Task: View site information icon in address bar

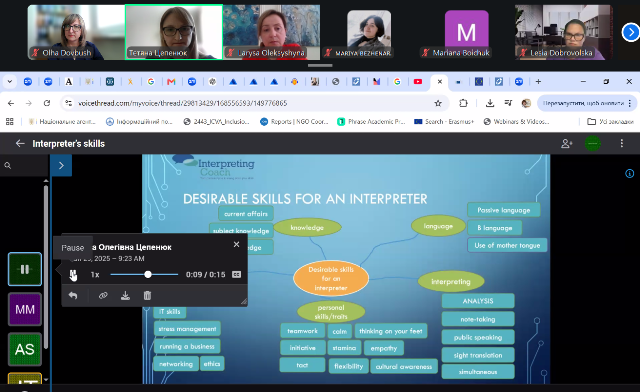Action: (69, 103)
